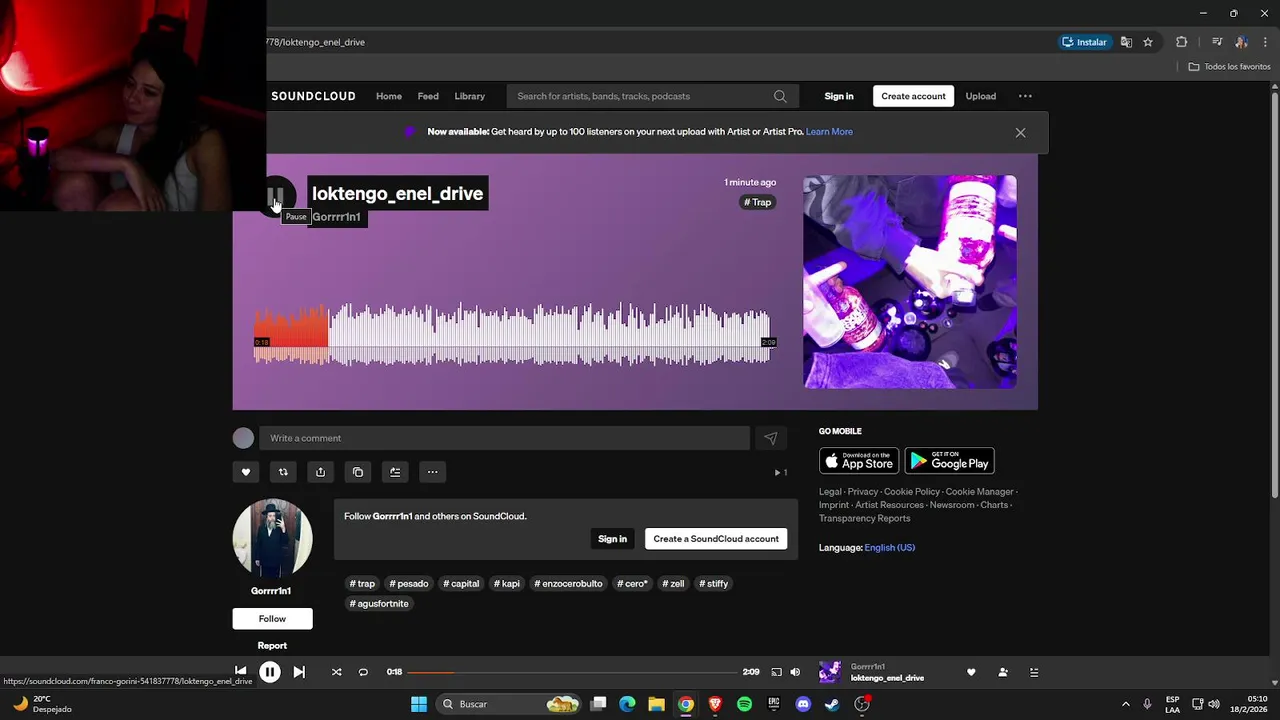Skip to previous track in bottom player
Image resolution: width=1280 pixels, height=720 pixels.
(240, 672)
